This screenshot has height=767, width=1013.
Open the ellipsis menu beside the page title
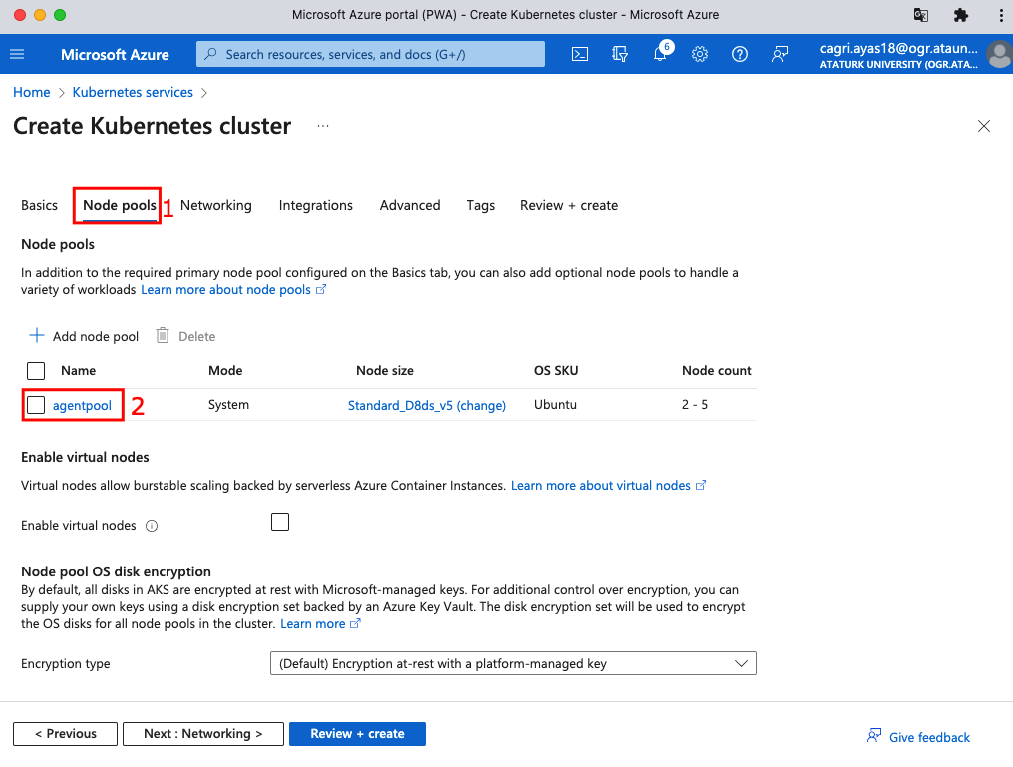(322, 126)
